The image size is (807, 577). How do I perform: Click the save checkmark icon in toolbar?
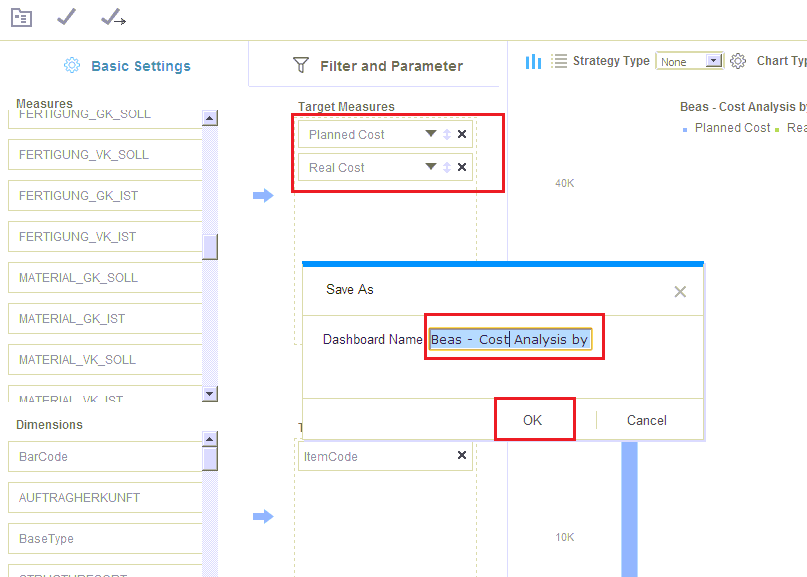pyautogui.click(x=66, y=17)
